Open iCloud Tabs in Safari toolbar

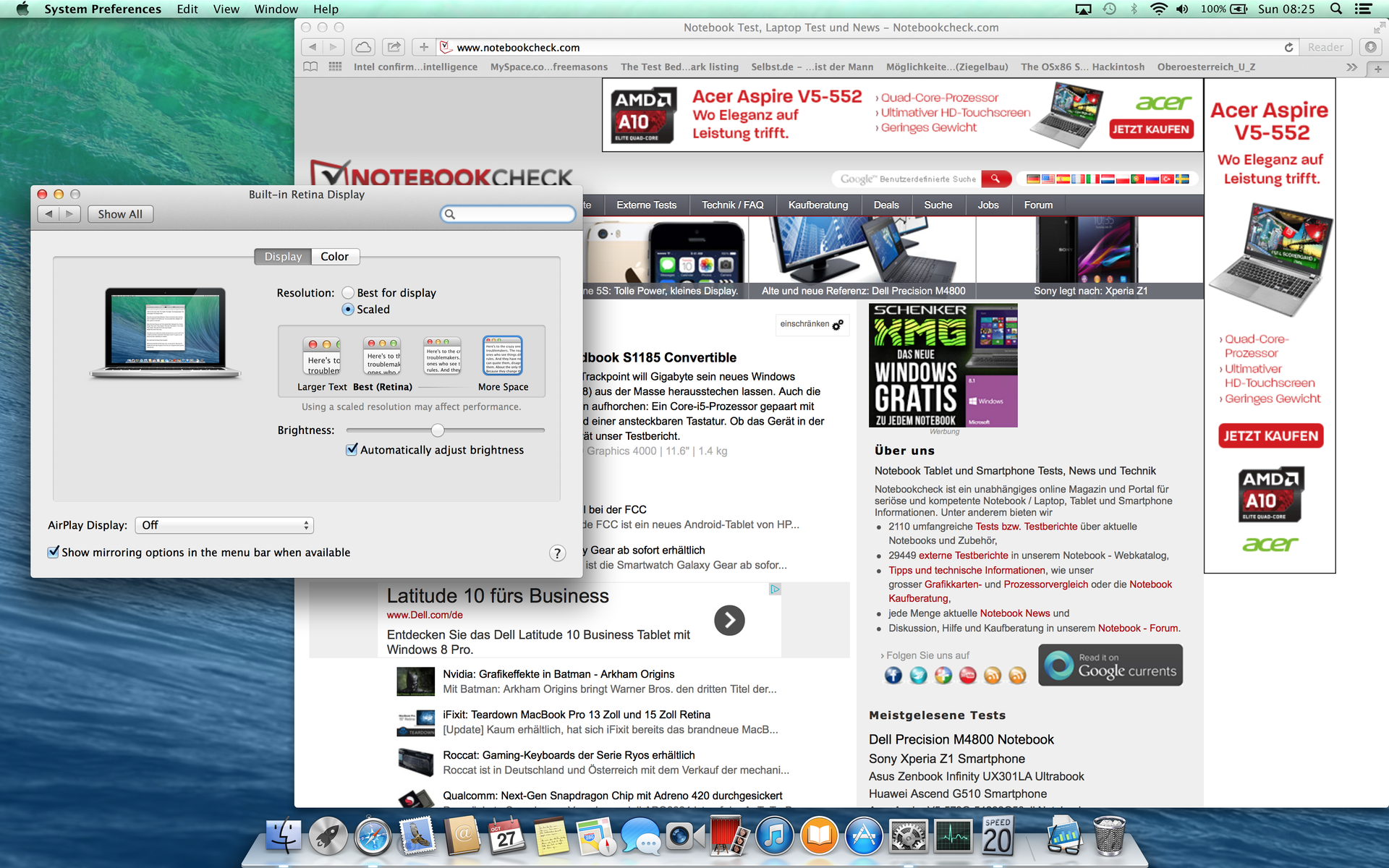pyautogui.click(x=363, y=47)
